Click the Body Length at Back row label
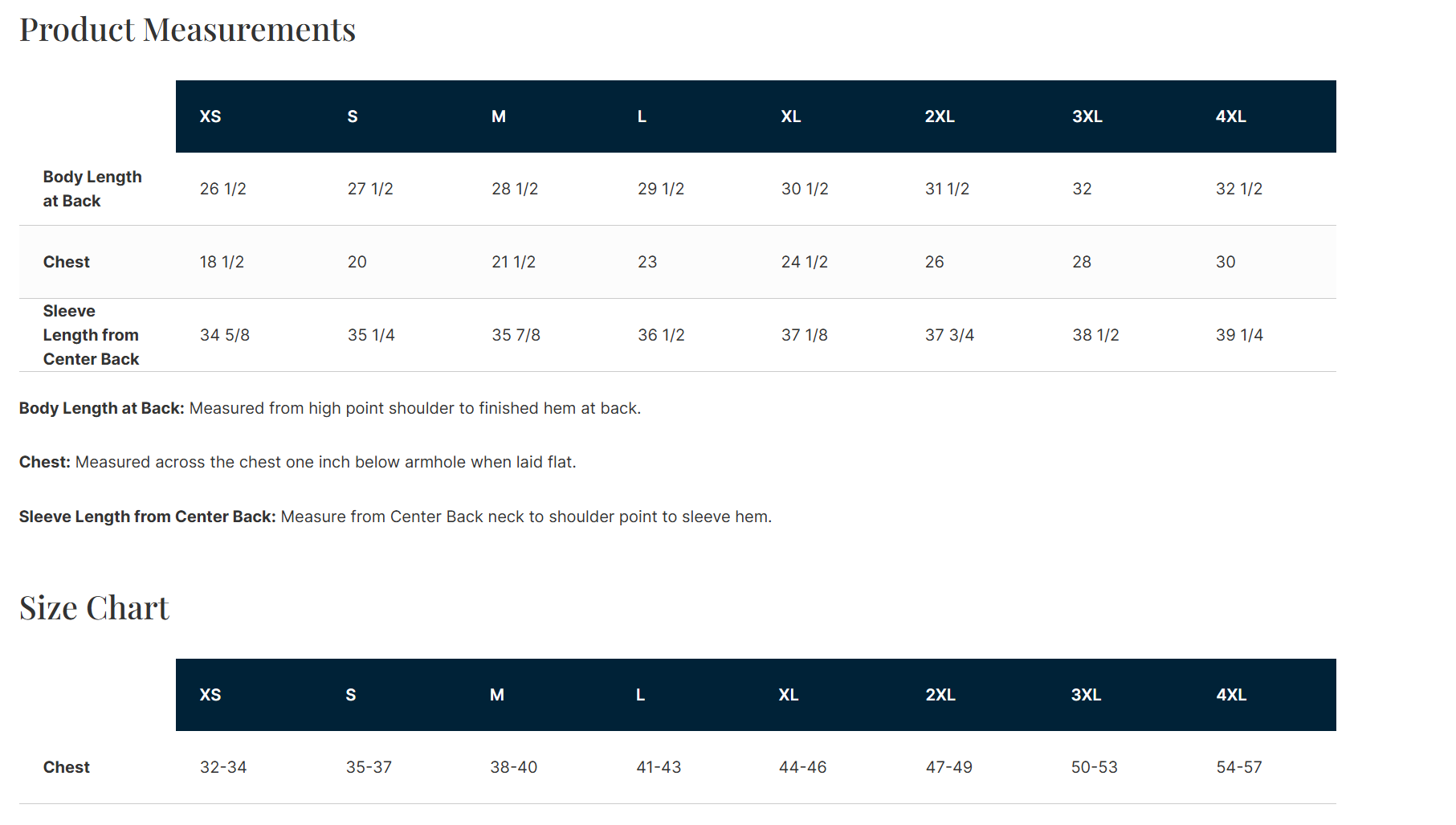The image size is (1456, 825). 92,189
